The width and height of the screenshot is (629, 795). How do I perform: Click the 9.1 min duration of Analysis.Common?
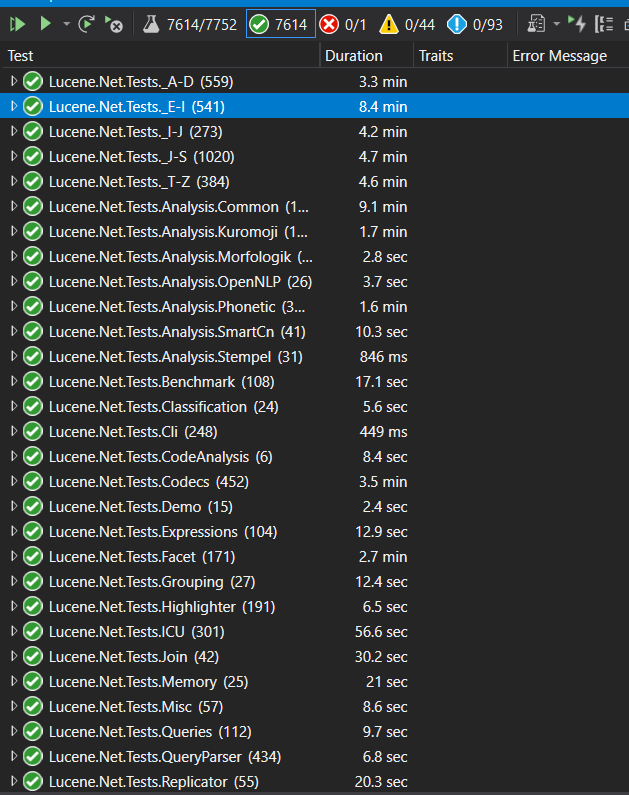click(383, 207)
